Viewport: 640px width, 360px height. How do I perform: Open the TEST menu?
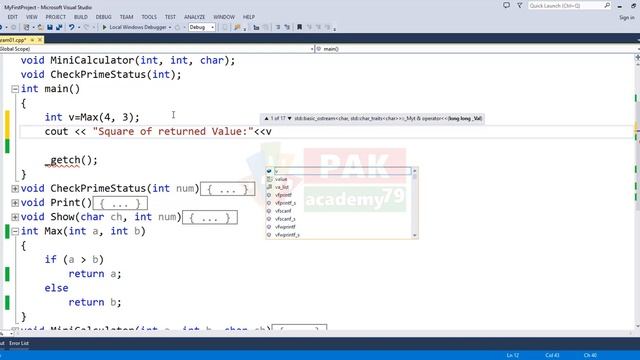click(170, 17)
